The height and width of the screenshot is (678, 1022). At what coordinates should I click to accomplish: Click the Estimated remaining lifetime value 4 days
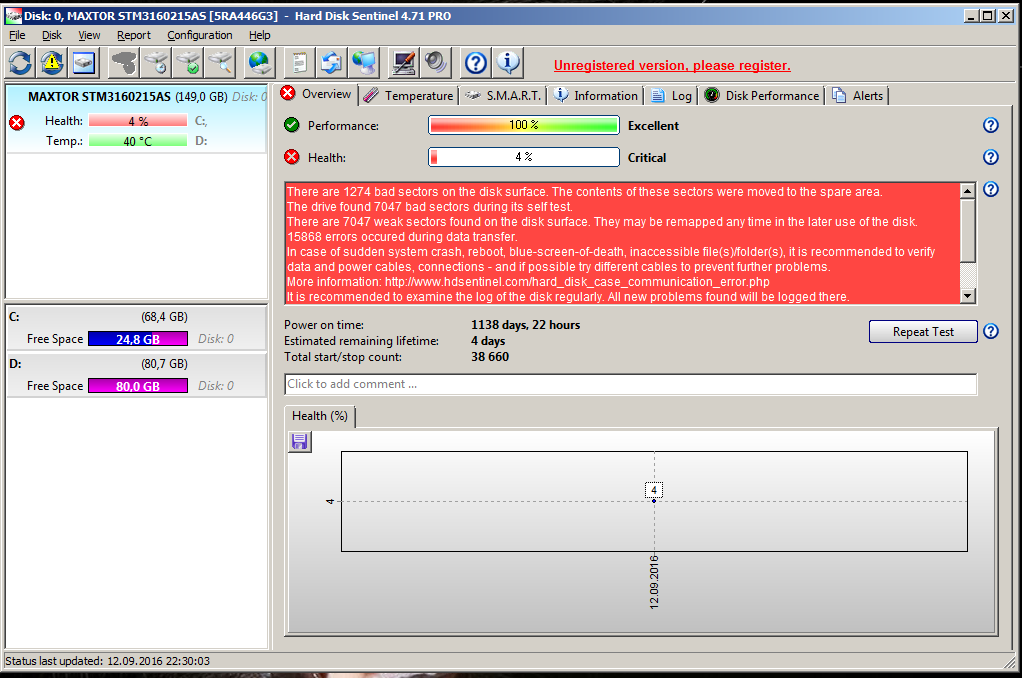[x=488, y=341]
